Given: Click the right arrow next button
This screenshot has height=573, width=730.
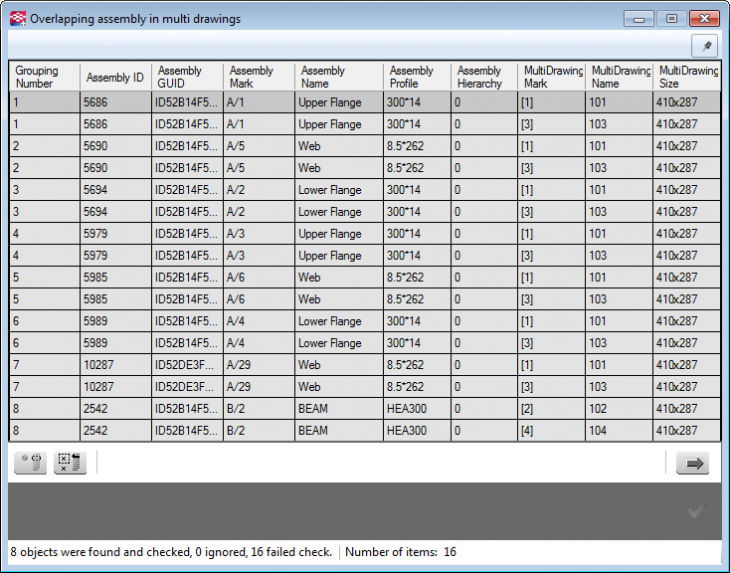Looking at the screenshot, I should point(692,463).
